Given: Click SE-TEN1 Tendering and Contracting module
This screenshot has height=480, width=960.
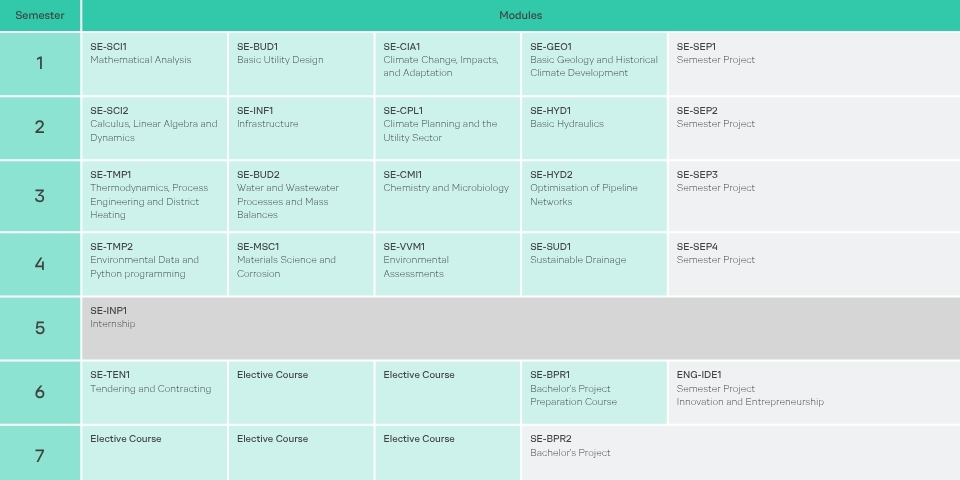Looking at the screenshot, I should (154, 393).
